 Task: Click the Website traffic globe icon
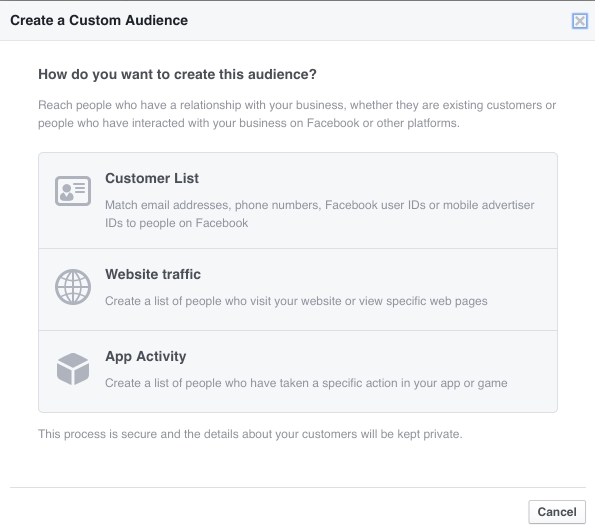point(73,287)
